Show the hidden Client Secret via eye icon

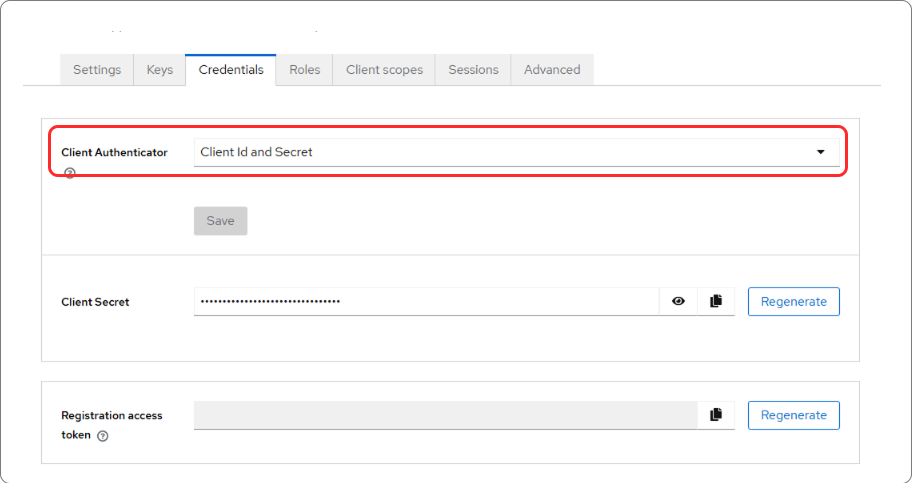point(678,301)
